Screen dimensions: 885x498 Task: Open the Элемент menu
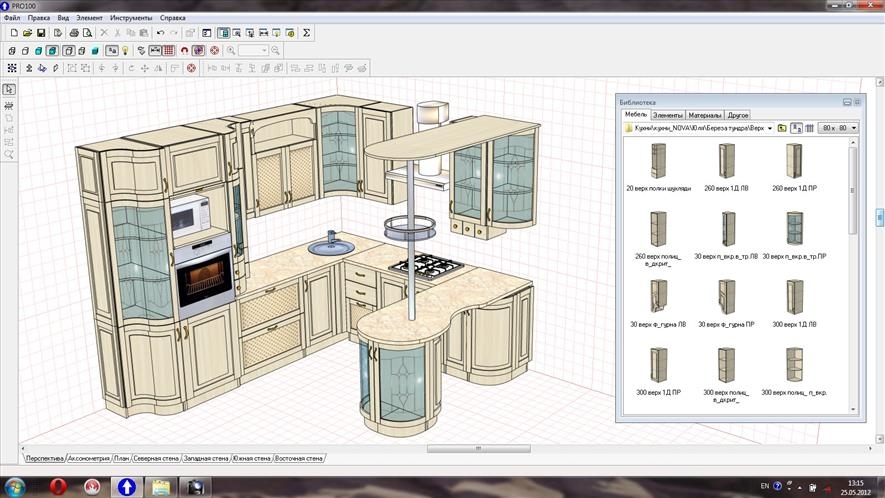coord(89,18)
